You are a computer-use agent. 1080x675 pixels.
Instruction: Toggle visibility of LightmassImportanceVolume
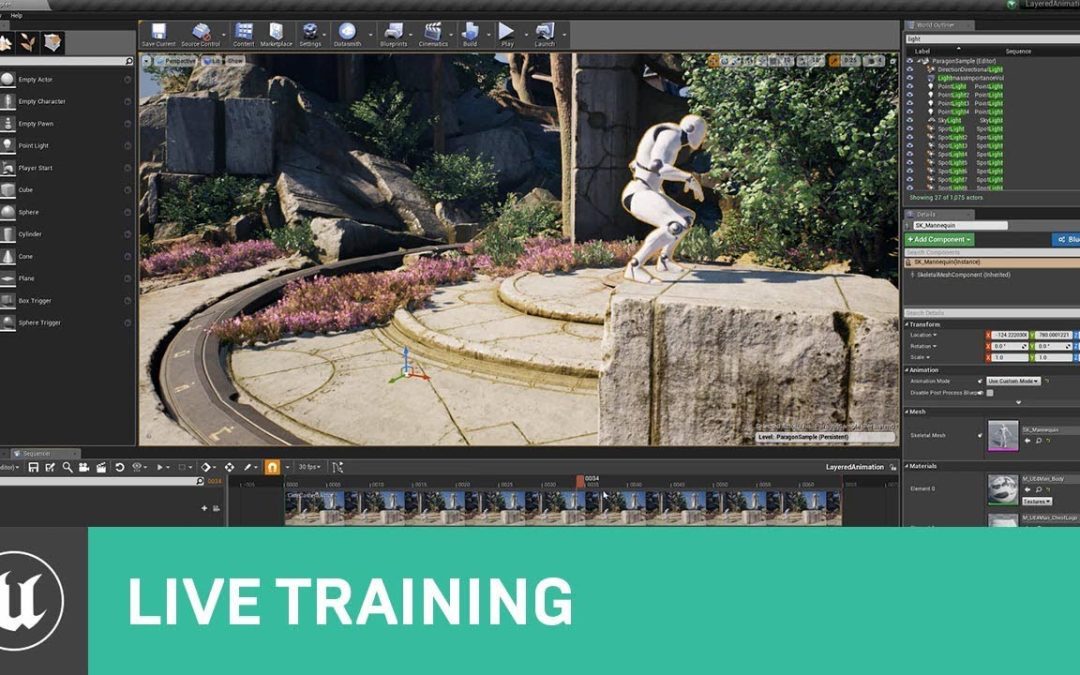click(910, 78)
